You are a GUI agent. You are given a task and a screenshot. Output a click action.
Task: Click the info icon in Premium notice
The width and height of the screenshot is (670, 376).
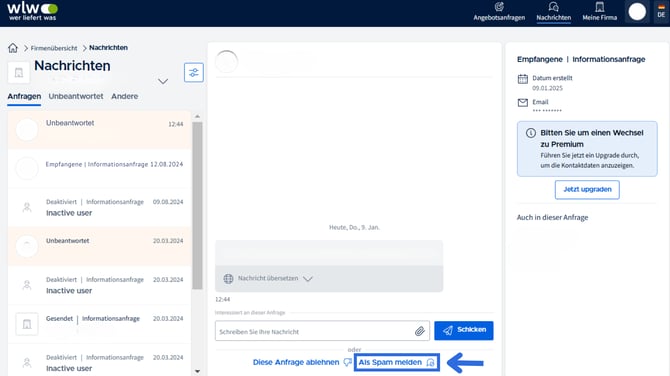[531, 133]
